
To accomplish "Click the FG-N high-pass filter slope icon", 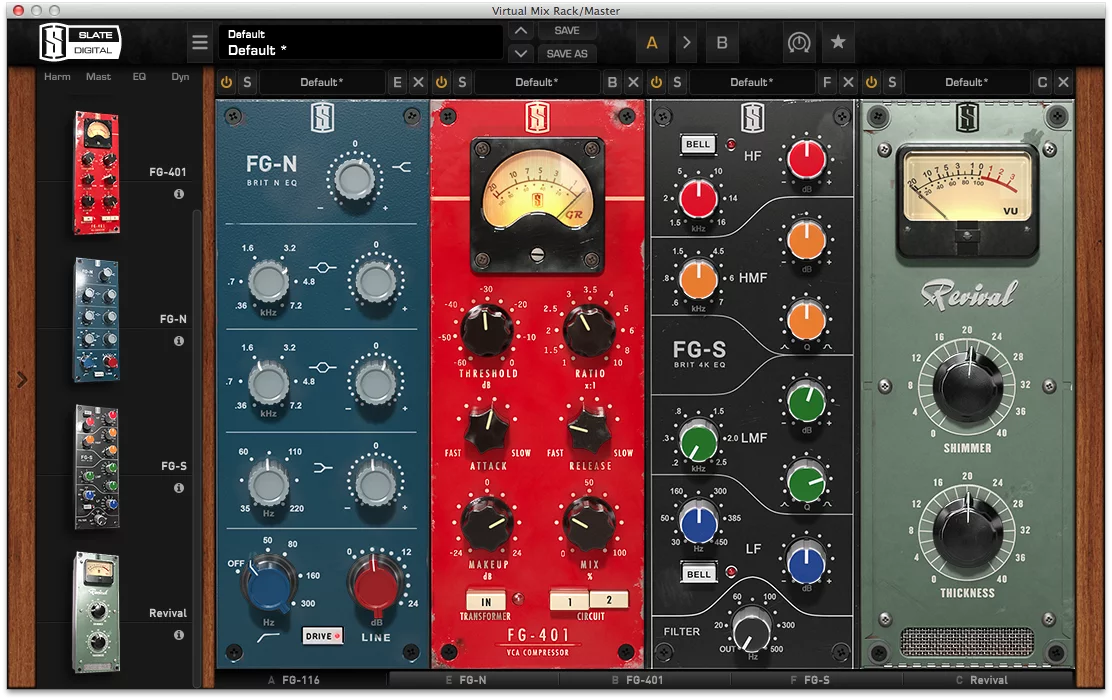I will click(x=267, y=638).
